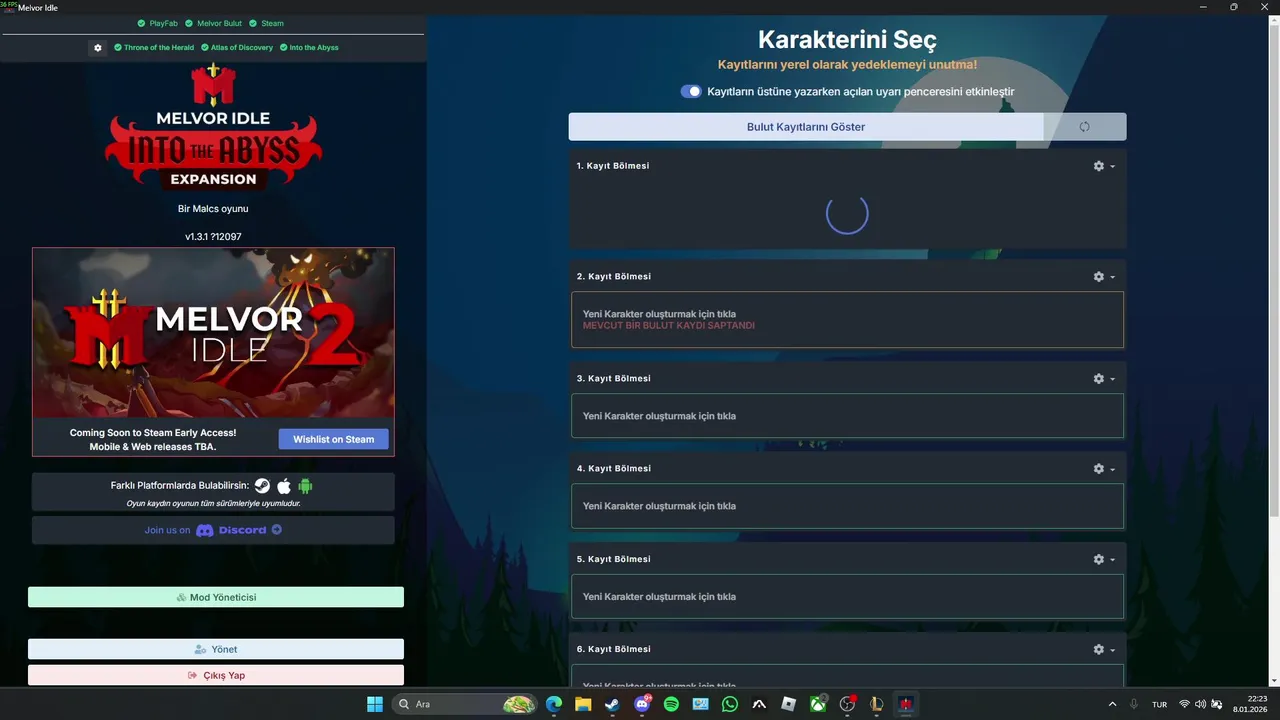Show hidden system tray icons
The width and height of the screenshot is (1280, 720).
(1113, 704)
